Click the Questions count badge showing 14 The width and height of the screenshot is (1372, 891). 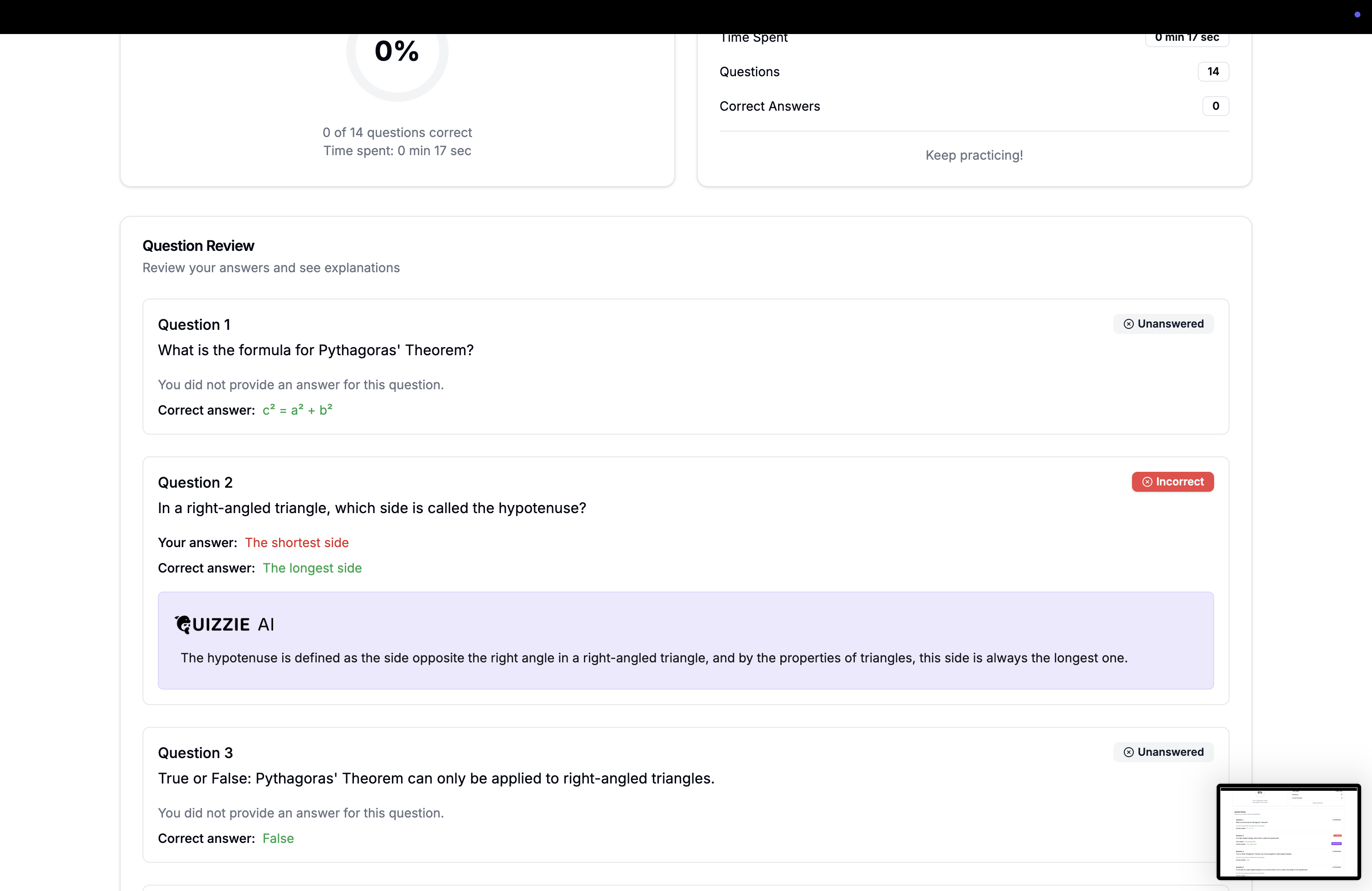pyautogui.click(x=1213, y=72)
